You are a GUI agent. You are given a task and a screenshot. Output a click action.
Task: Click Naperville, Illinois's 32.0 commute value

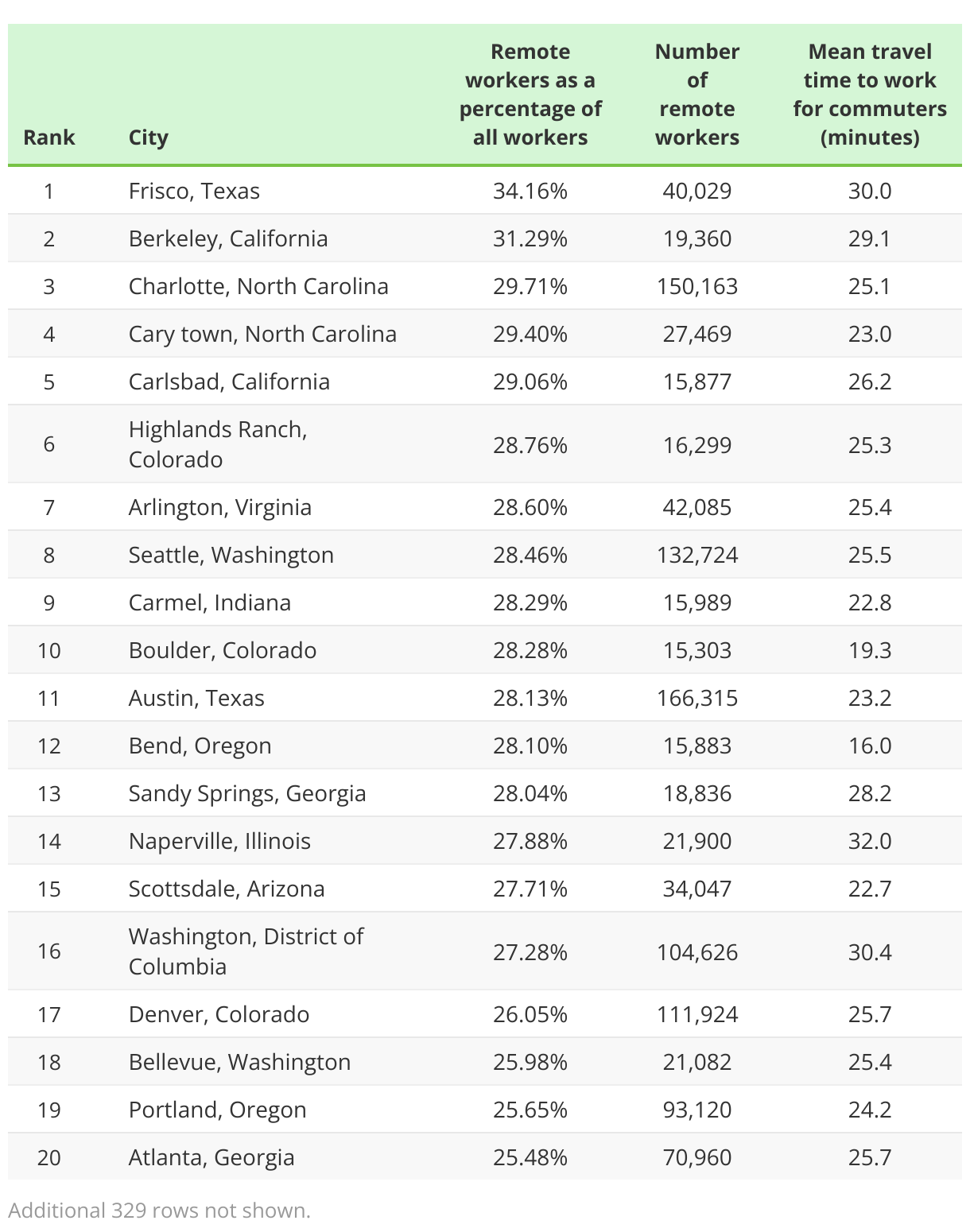coord(870,841)
